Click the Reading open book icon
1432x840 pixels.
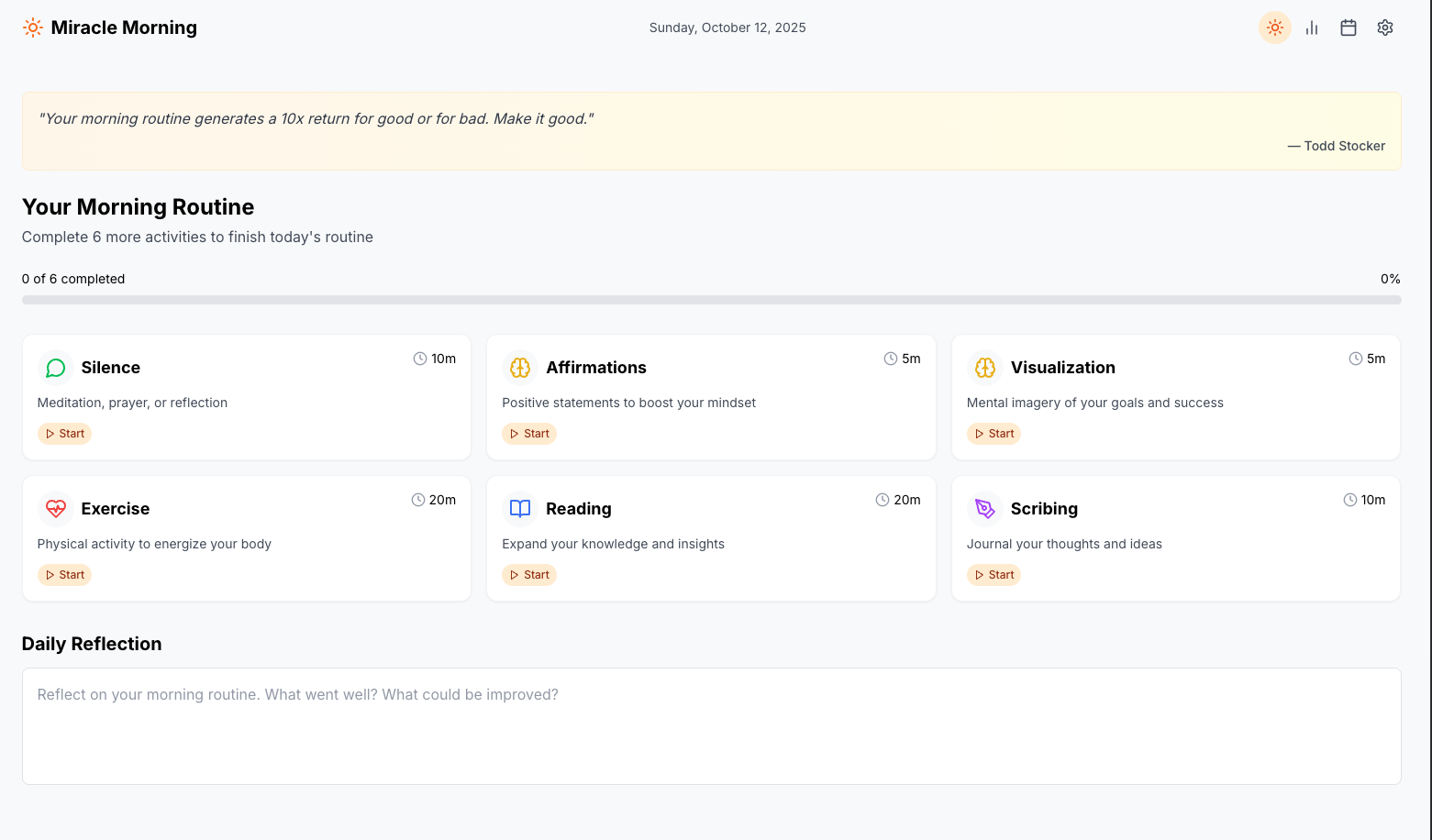click(x=520, y=509)
